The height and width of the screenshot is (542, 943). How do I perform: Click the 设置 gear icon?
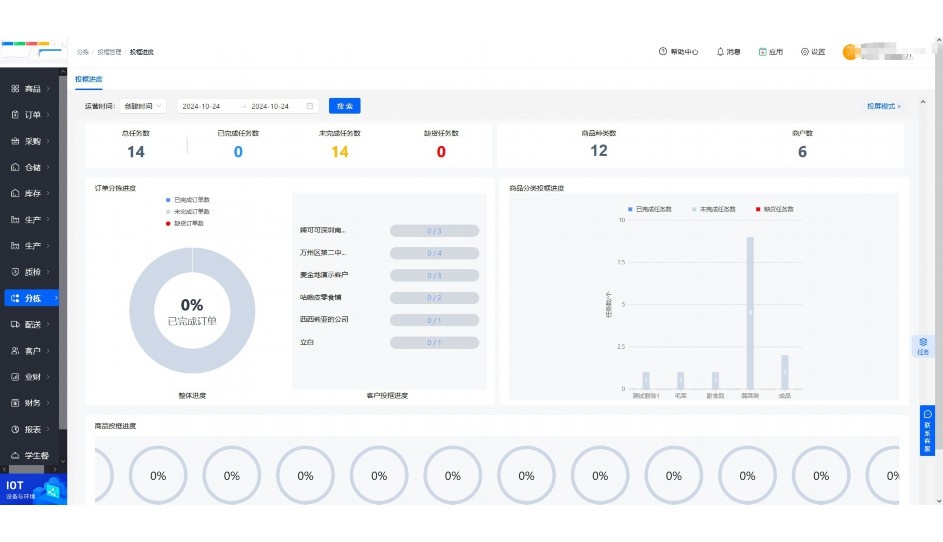tap(805, 52)
